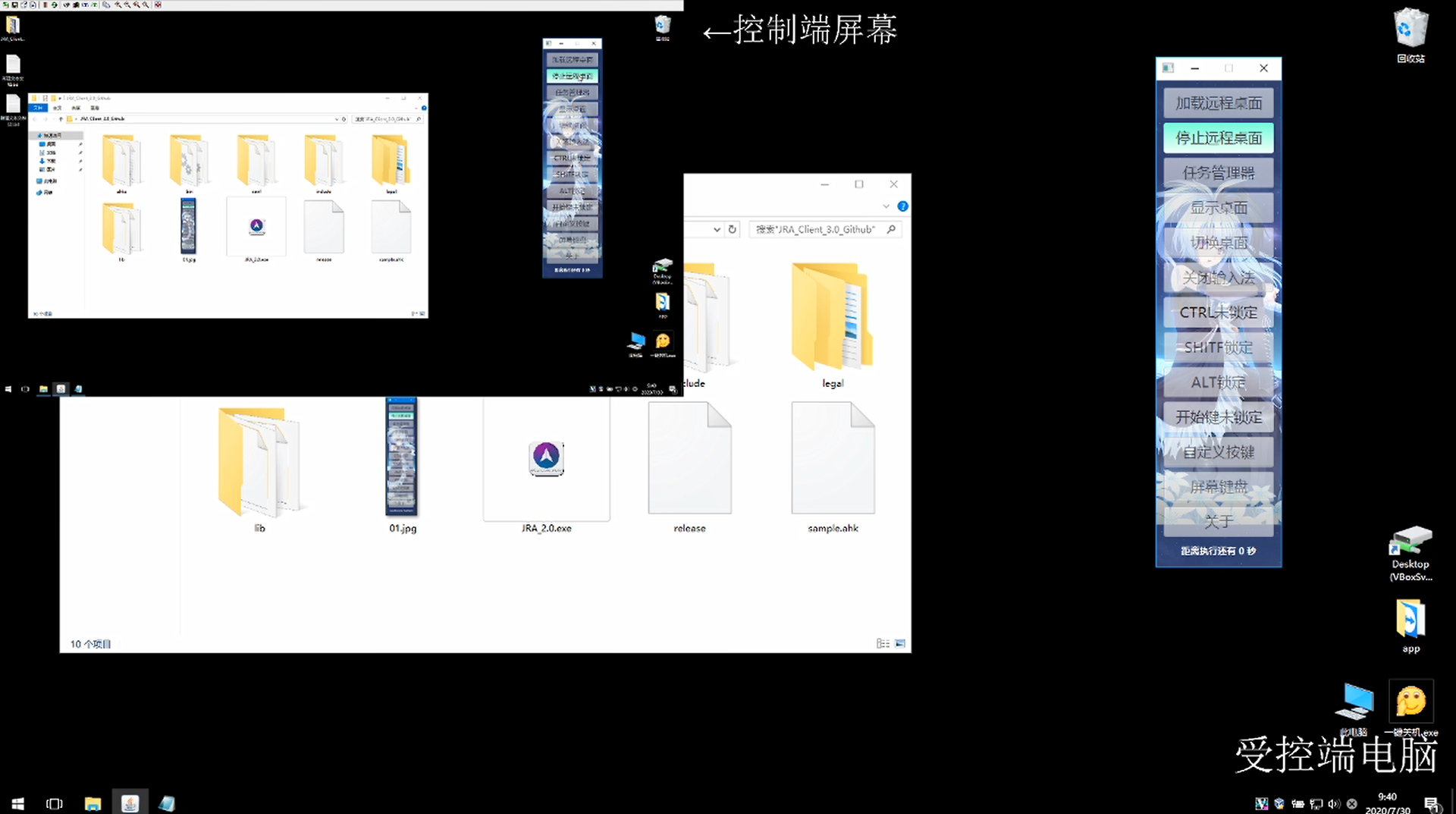Click the volume icon in the bottom system tray
1456x814 pixels.
point(1334,804)
